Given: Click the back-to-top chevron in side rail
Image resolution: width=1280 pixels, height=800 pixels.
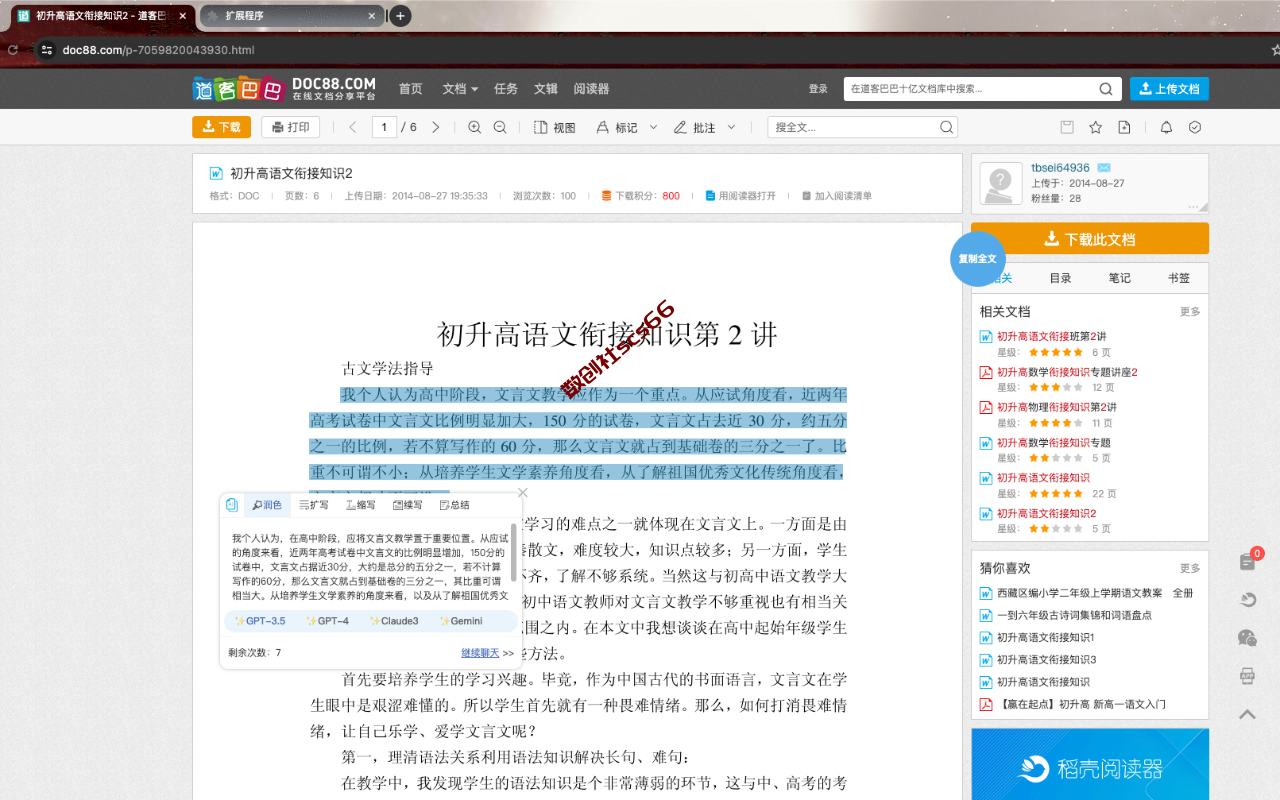Looking at the screenshot, I should tap(1247, 714).
